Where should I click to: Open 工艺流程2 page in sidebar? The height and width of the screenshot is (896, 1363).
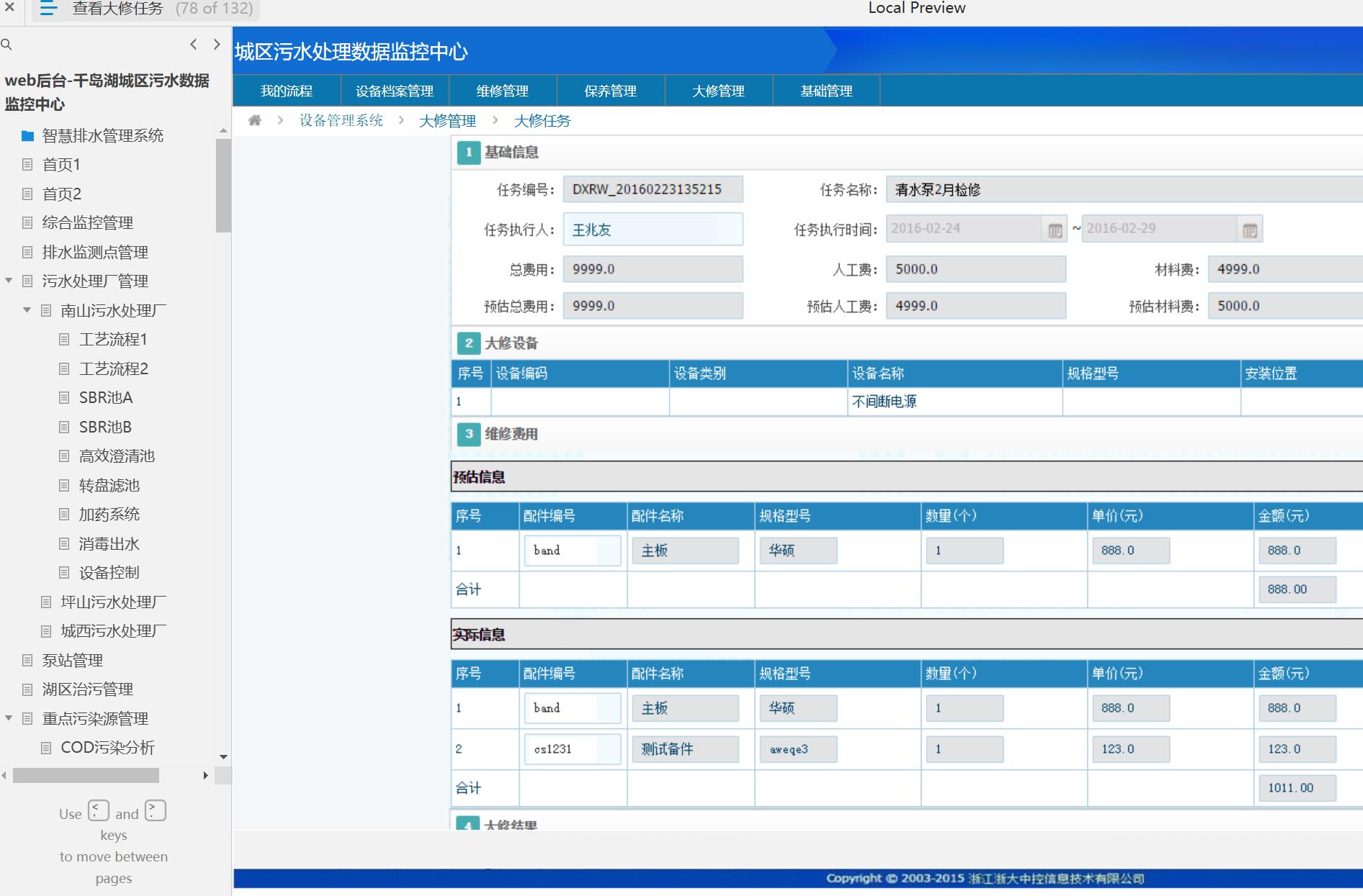(114, 368)
